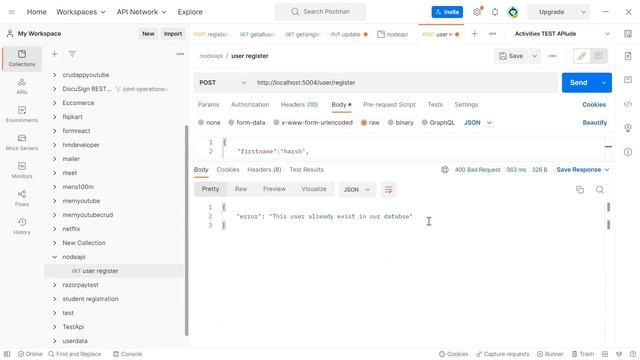Click the collections filter icon
Image resolution: width=640 pixels, height=360 pixels.
[x=72, y=54]
